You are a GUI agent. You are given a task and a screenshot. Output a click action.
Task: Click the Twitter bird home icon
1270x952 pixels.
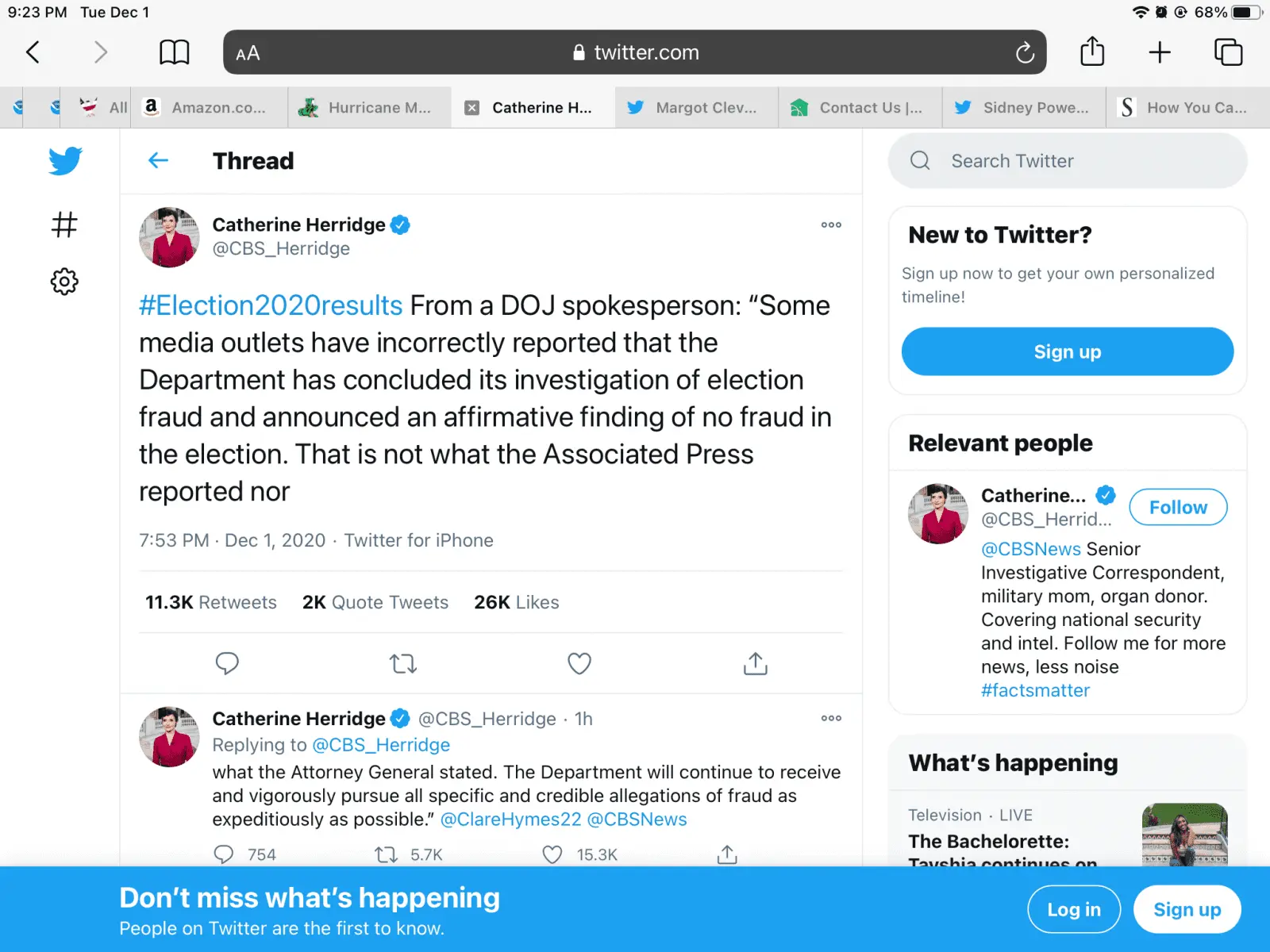[x=65, y=161]
